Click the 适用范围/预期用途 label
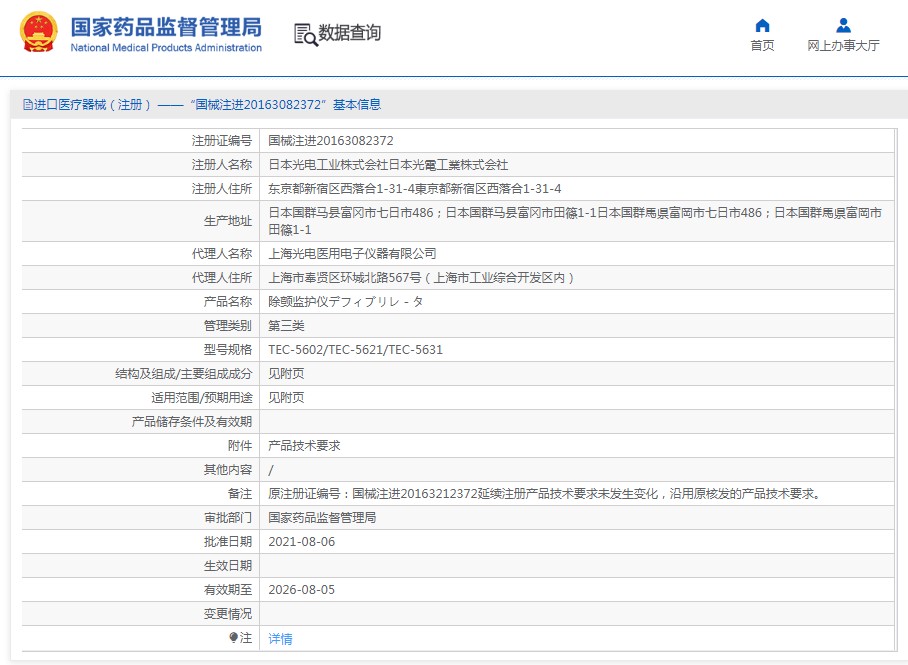The width and height of the screenshot is (908, 665). [202, 398]
